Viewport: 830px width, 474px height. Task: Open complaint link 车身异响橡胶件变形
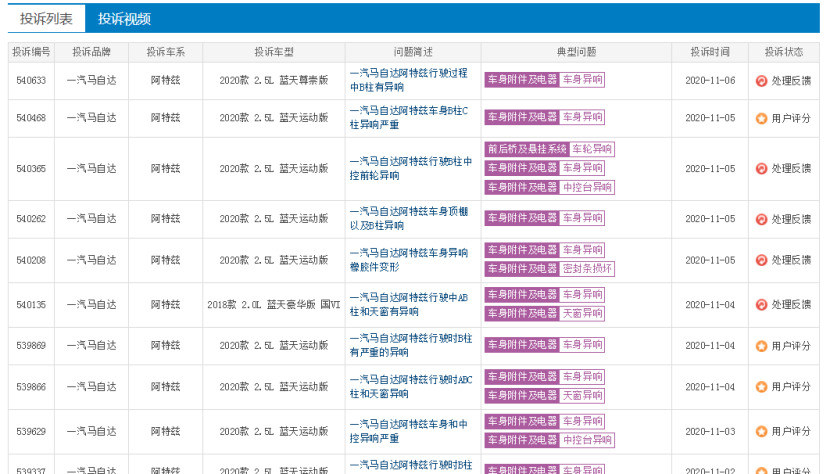point(409,260)
